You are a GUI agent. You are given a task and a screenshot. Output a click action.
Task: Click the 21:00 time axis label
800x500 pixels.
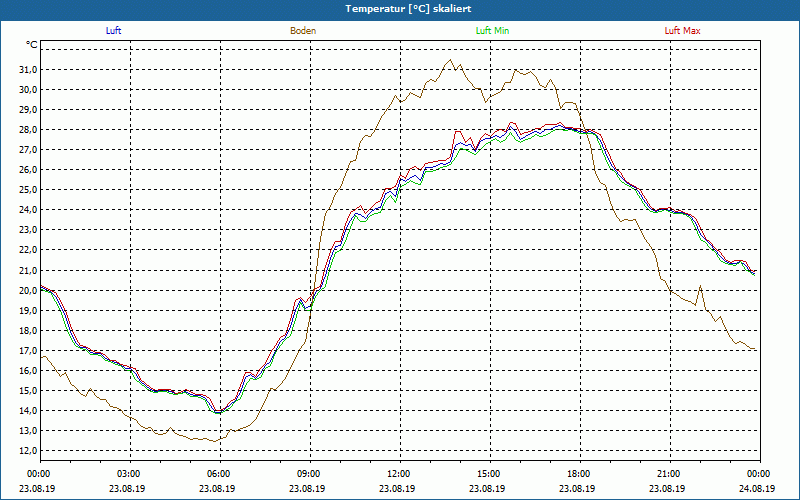[667, 474]
